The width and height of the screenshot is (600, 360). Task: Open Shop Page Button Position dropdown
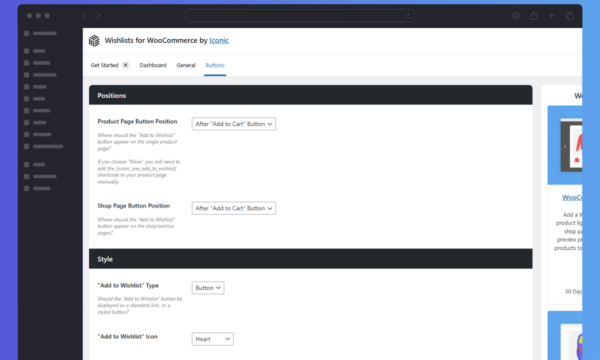[234, 208]
